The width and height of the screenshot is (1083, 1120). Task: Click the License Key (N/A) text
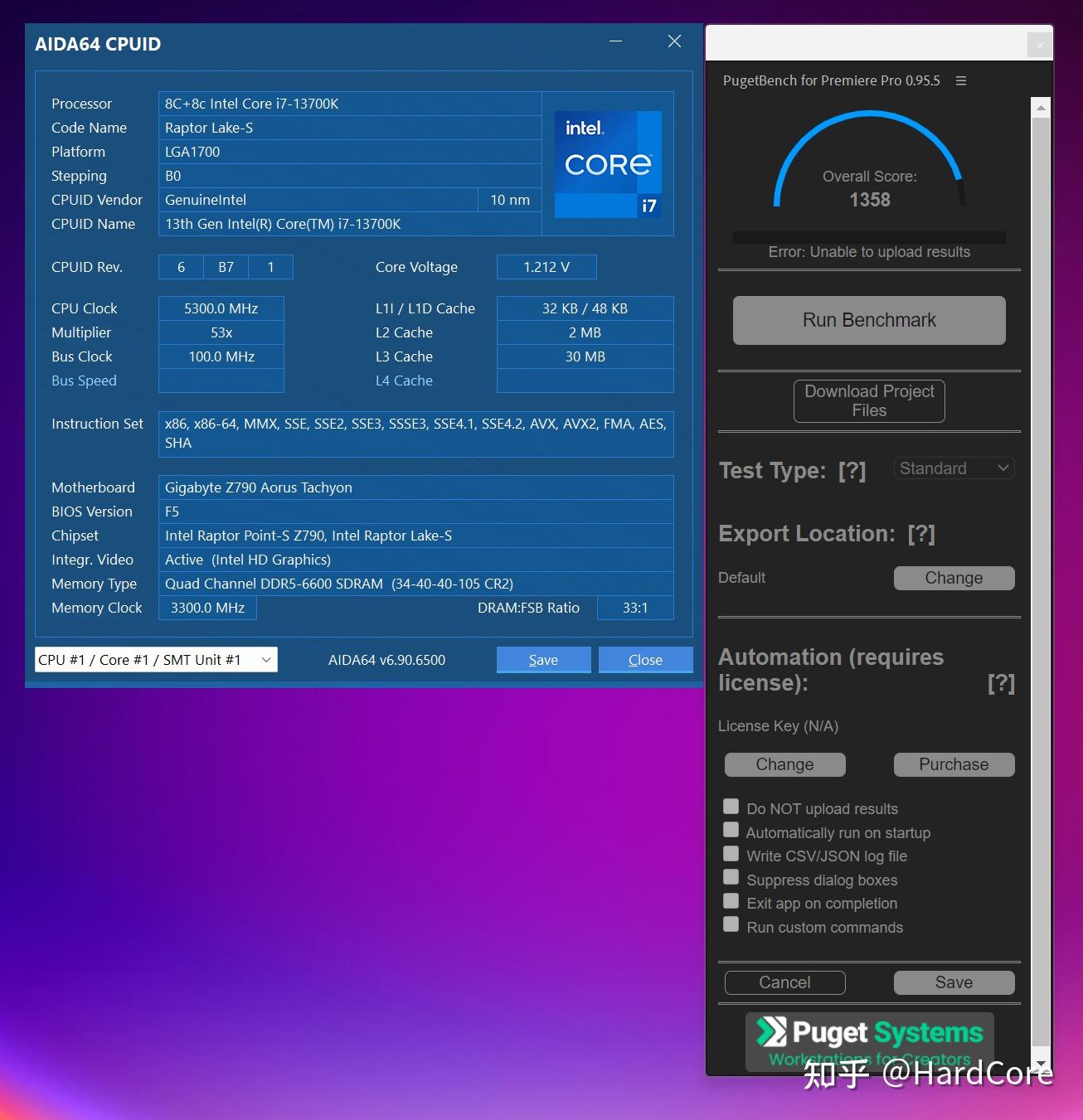778,726
